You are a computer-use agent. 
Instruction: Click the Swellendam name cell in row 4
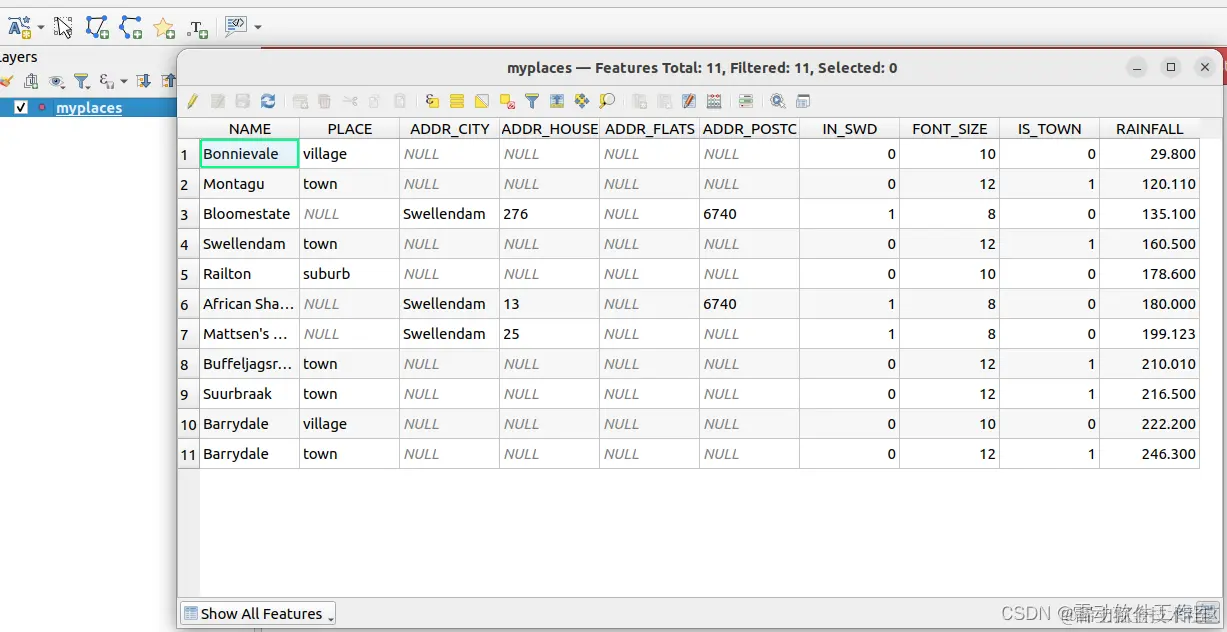250,244
